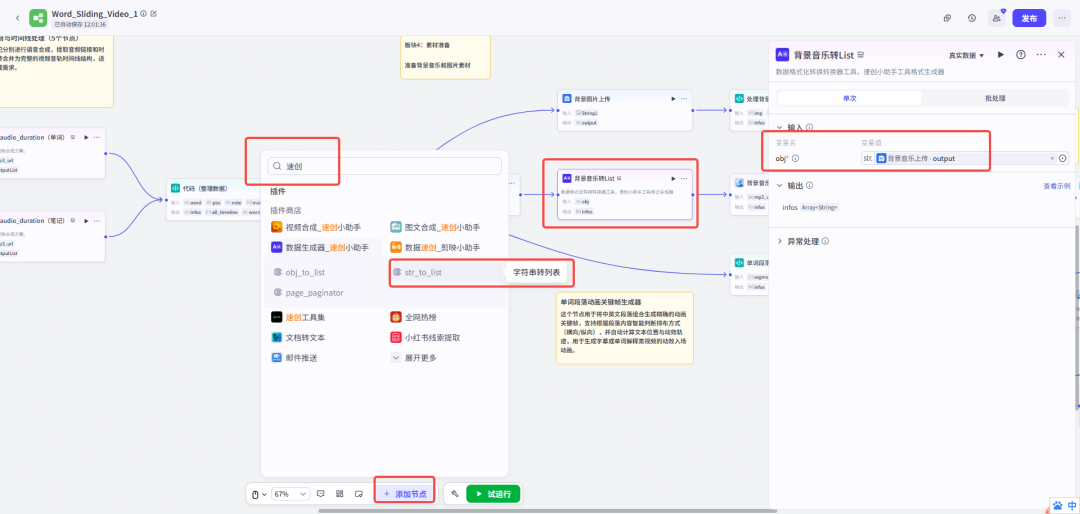Open collaborators icon in header

coord(996,18)
